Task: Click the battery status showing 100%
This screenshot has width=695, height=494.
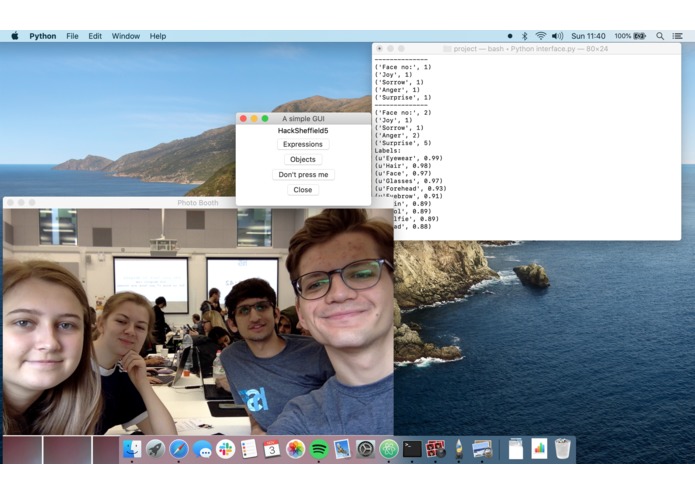Action: point(630,36)
